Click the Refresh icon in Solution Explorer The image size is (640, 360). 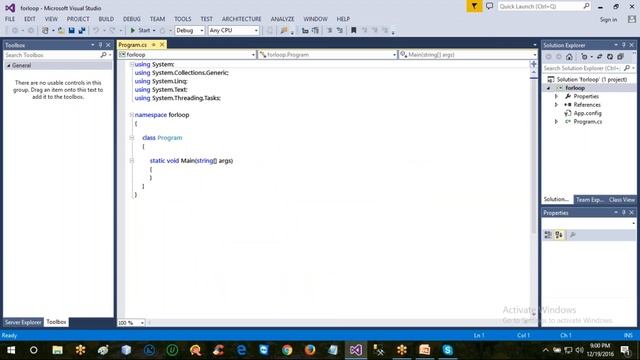[x=610, y=57]
